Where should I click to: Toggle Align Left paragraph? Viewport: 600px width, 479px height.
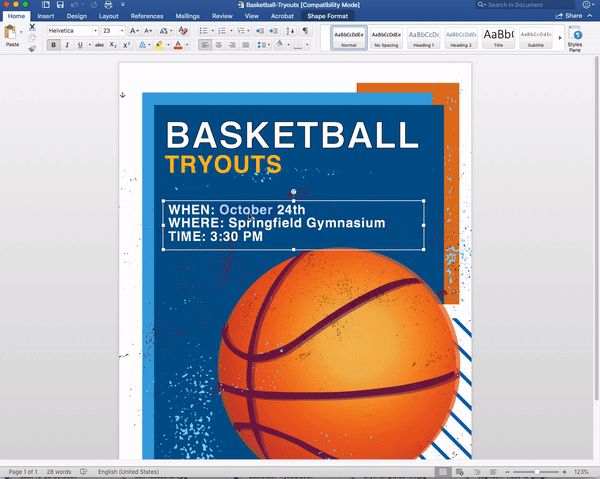[205, 45]
